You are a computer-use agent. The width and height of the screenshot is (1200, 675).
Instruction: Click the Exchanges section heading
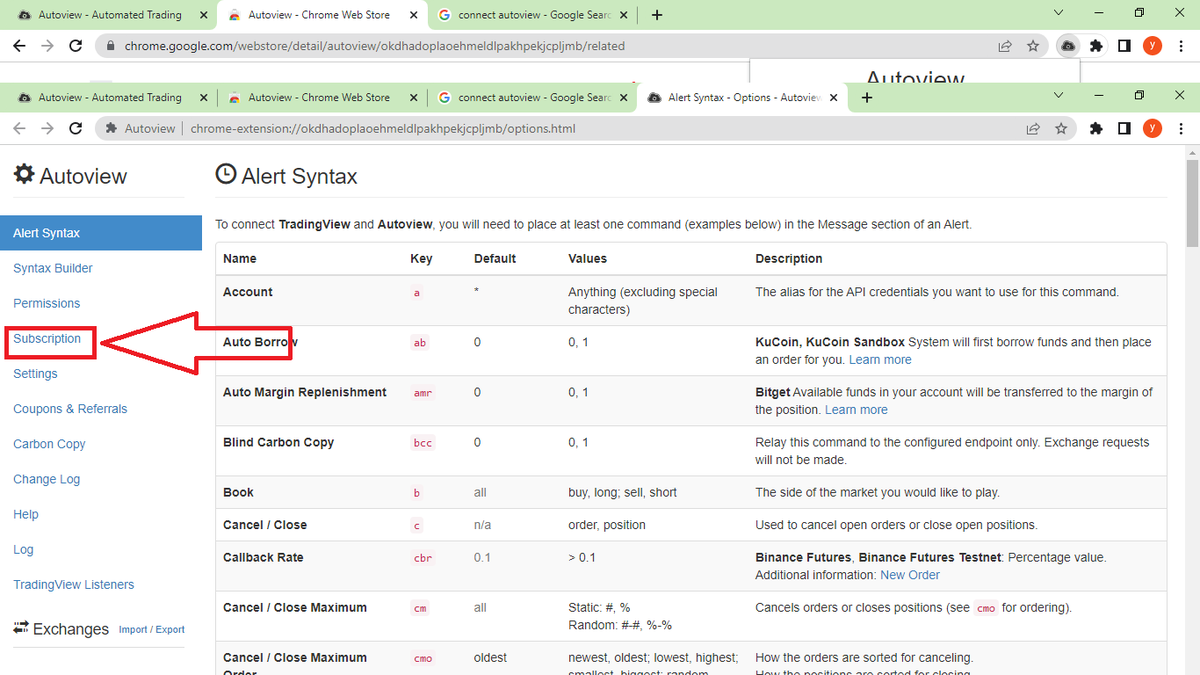tap(61, 629)
